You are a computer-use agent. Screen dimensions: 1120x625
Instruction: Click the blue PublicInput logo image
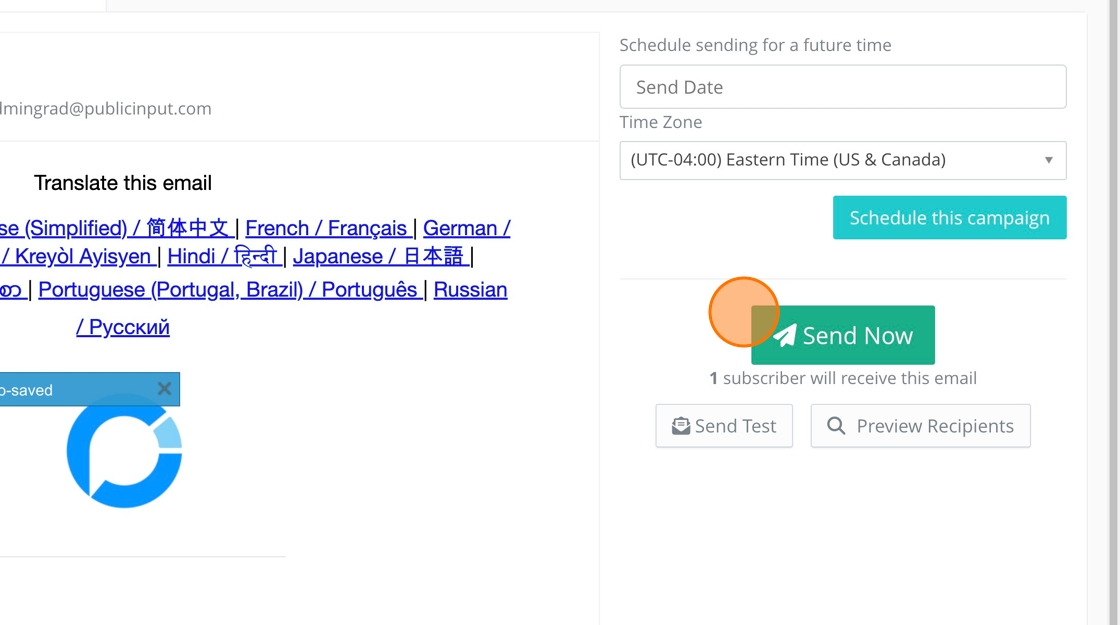coord(124,451)
